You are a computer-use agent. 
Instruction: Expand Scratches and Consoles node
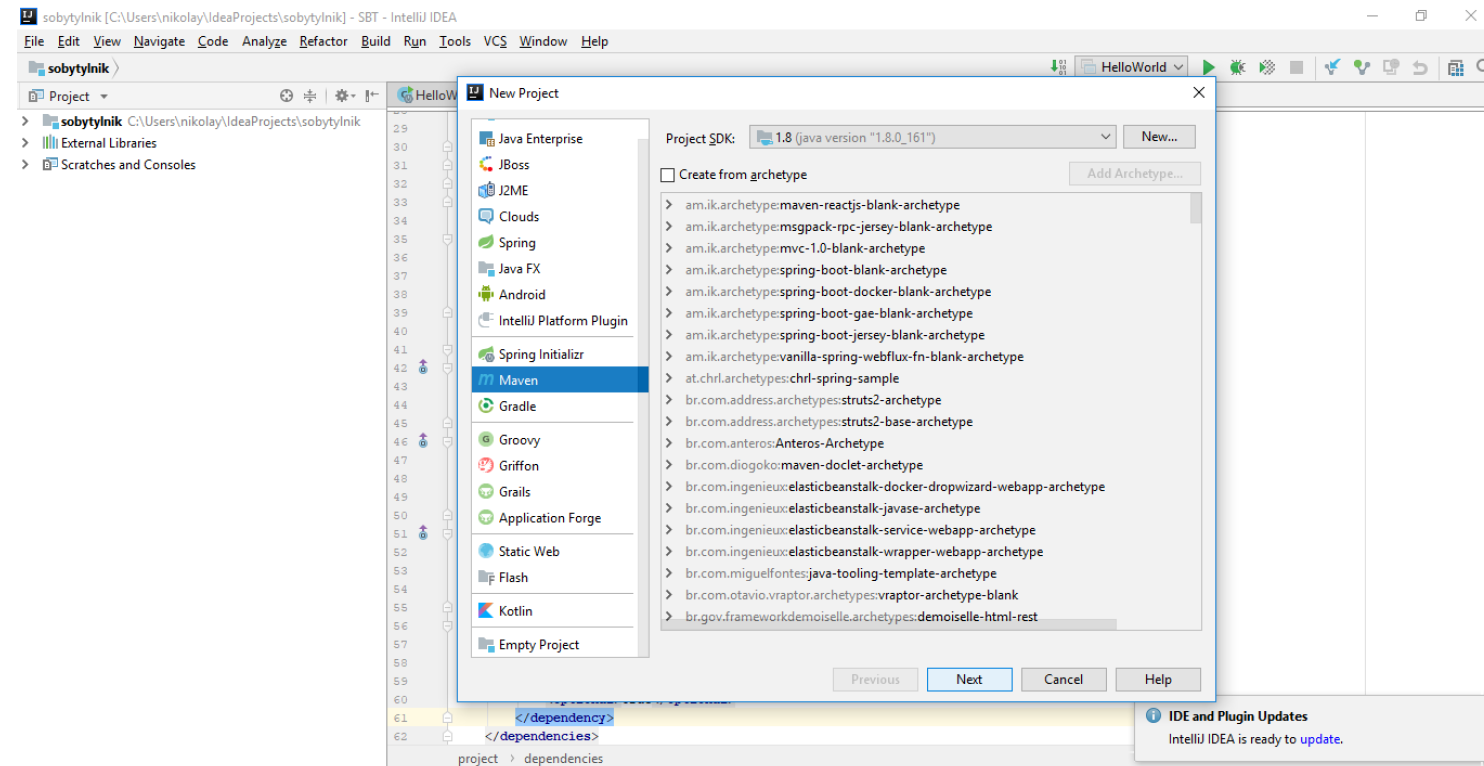(x=25, y=165)
